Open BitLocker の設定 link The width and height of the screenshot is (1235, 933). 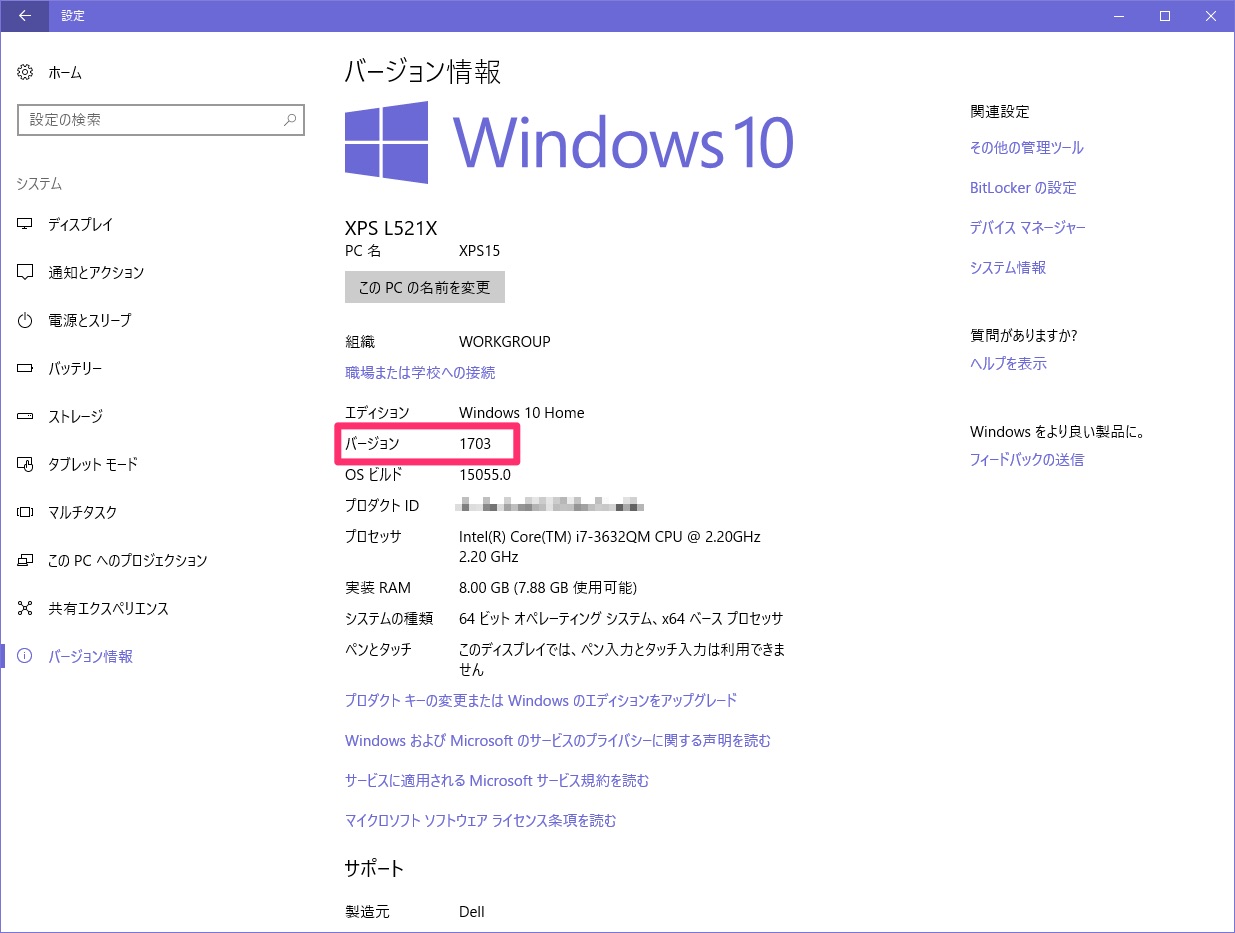1023,188
